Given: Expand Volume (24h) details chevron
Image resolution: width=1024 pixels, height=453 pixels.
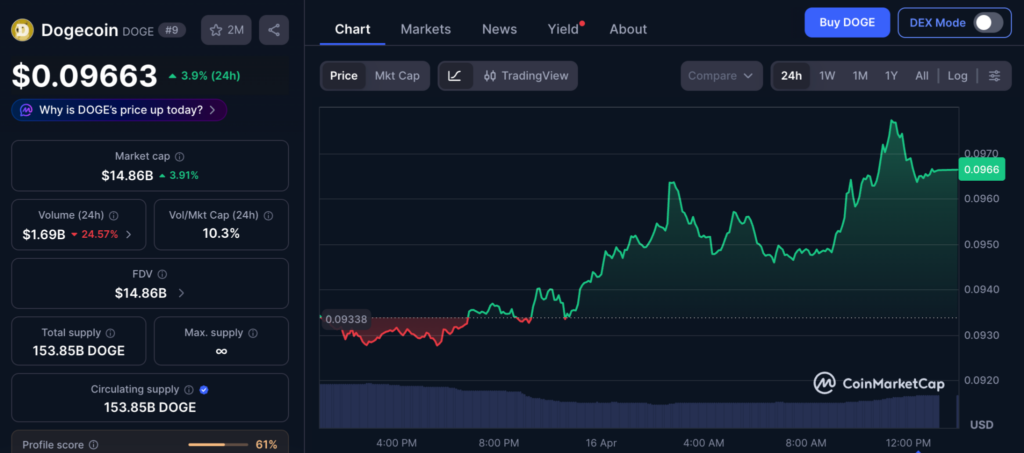Looking at the screenshot, I should click(x=128, y=234).
